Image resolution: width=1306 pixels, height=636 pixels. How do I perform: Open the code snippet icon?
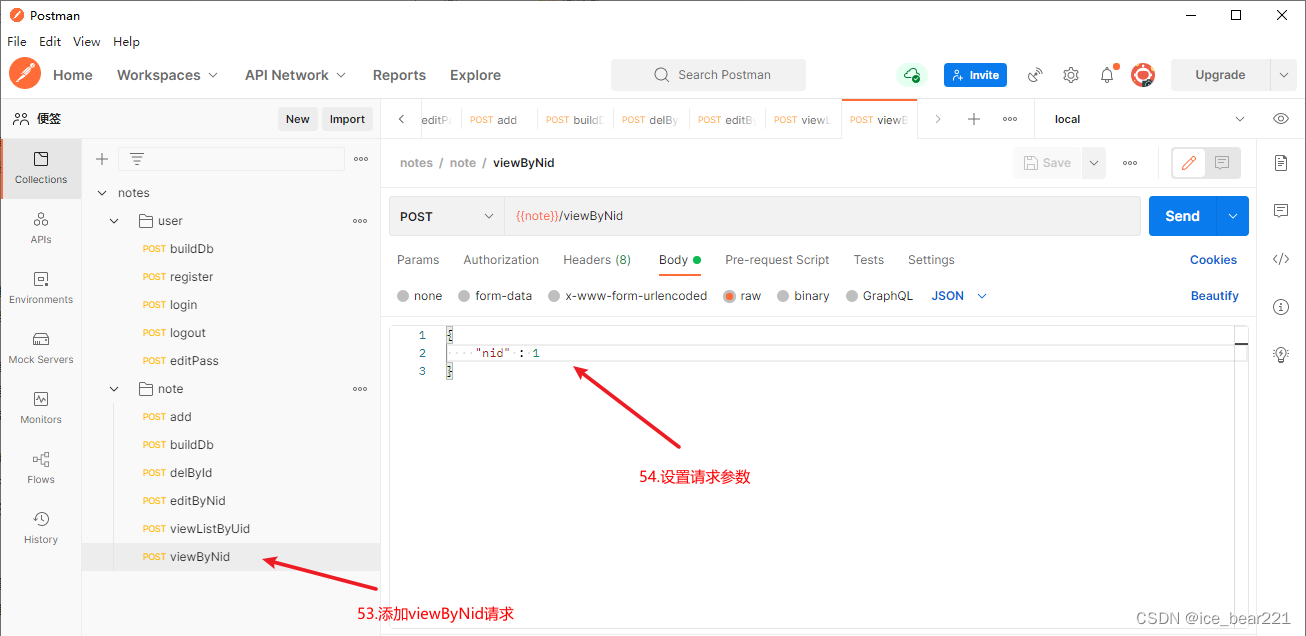[1281, 259]
